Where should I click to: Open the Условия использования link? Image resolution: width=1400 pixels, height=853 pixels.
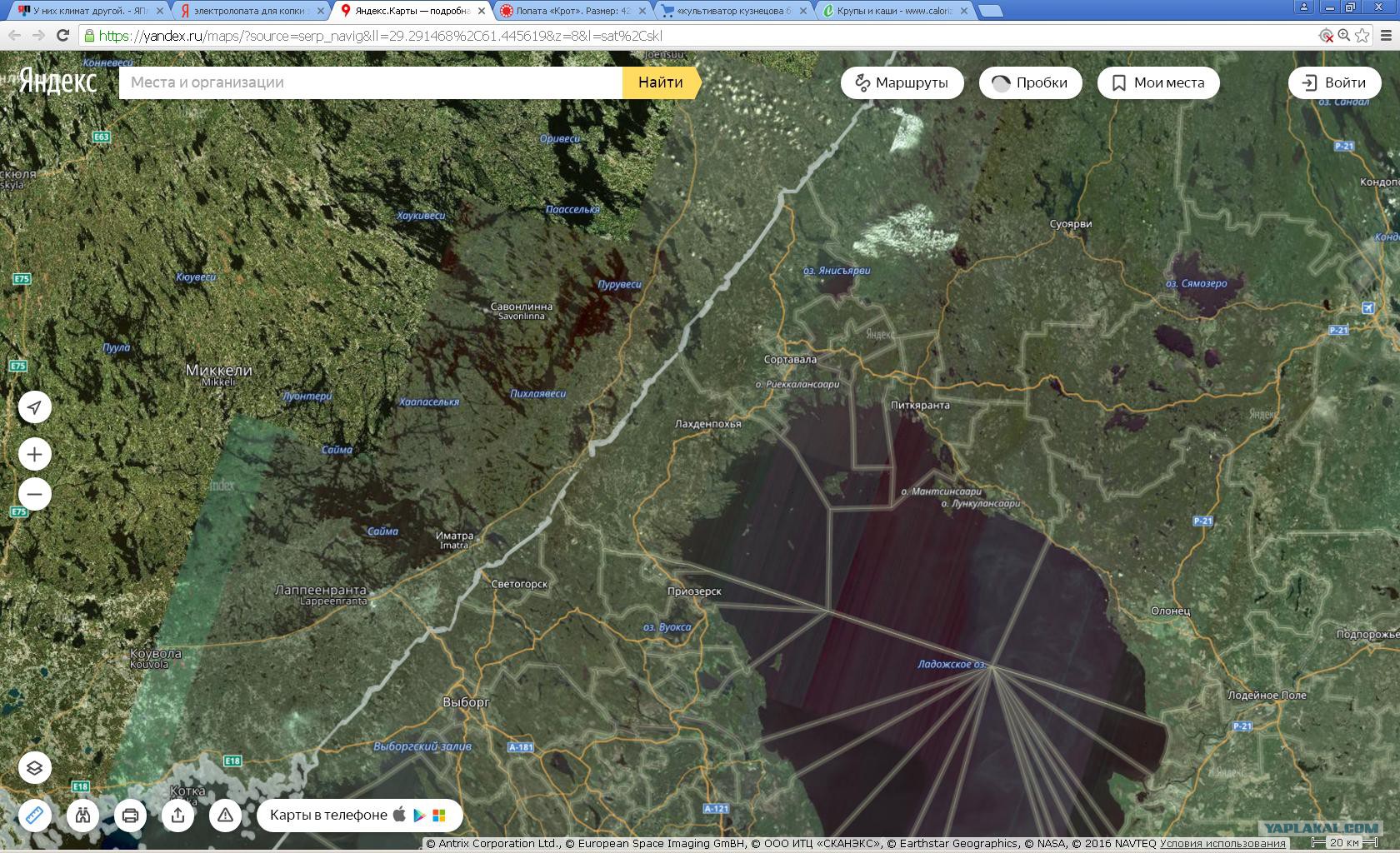pos(1222,844)
